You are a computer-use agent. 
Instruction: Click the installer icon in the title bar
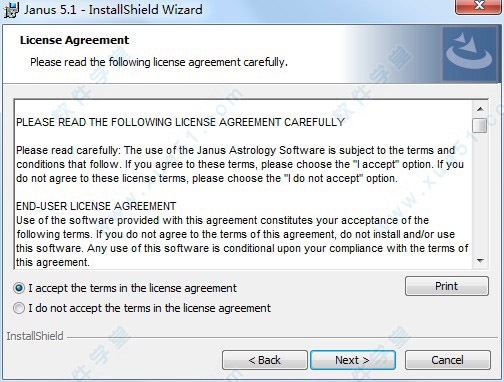click(x=11, y=9)
